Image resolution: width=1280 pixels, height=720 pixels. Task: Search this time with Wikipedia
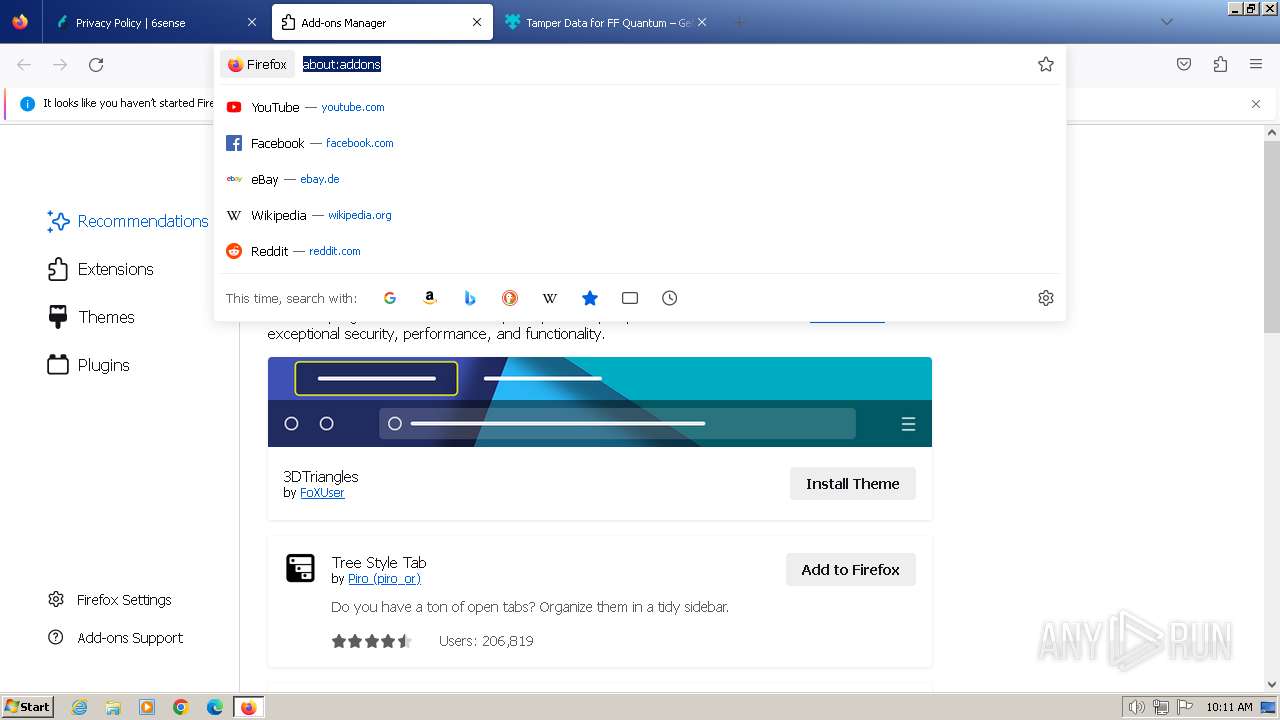[550, 298]
